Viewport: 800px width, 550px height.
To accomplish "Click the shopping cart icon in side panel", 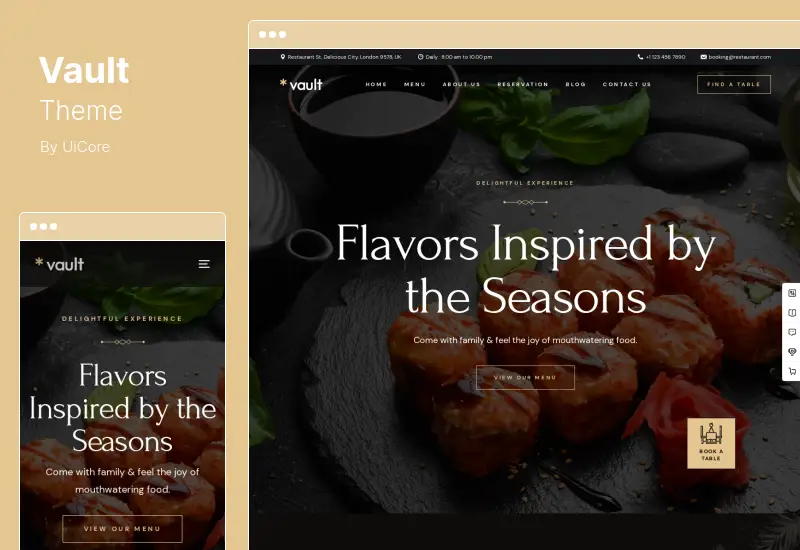I will point(792,371).
